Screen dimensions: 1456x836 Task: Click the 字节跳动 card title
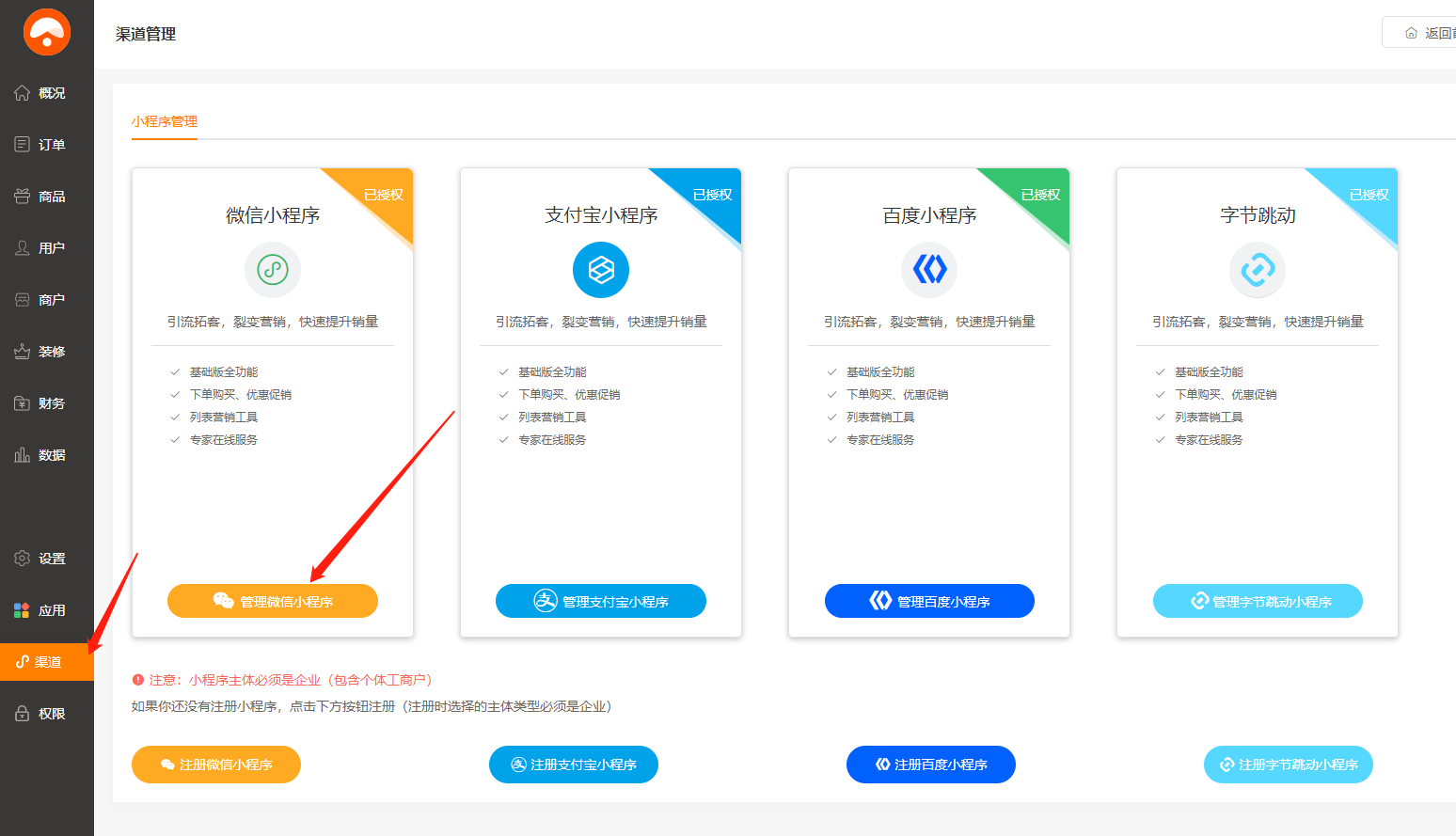pyautogui.click(x=1258, y=215)
